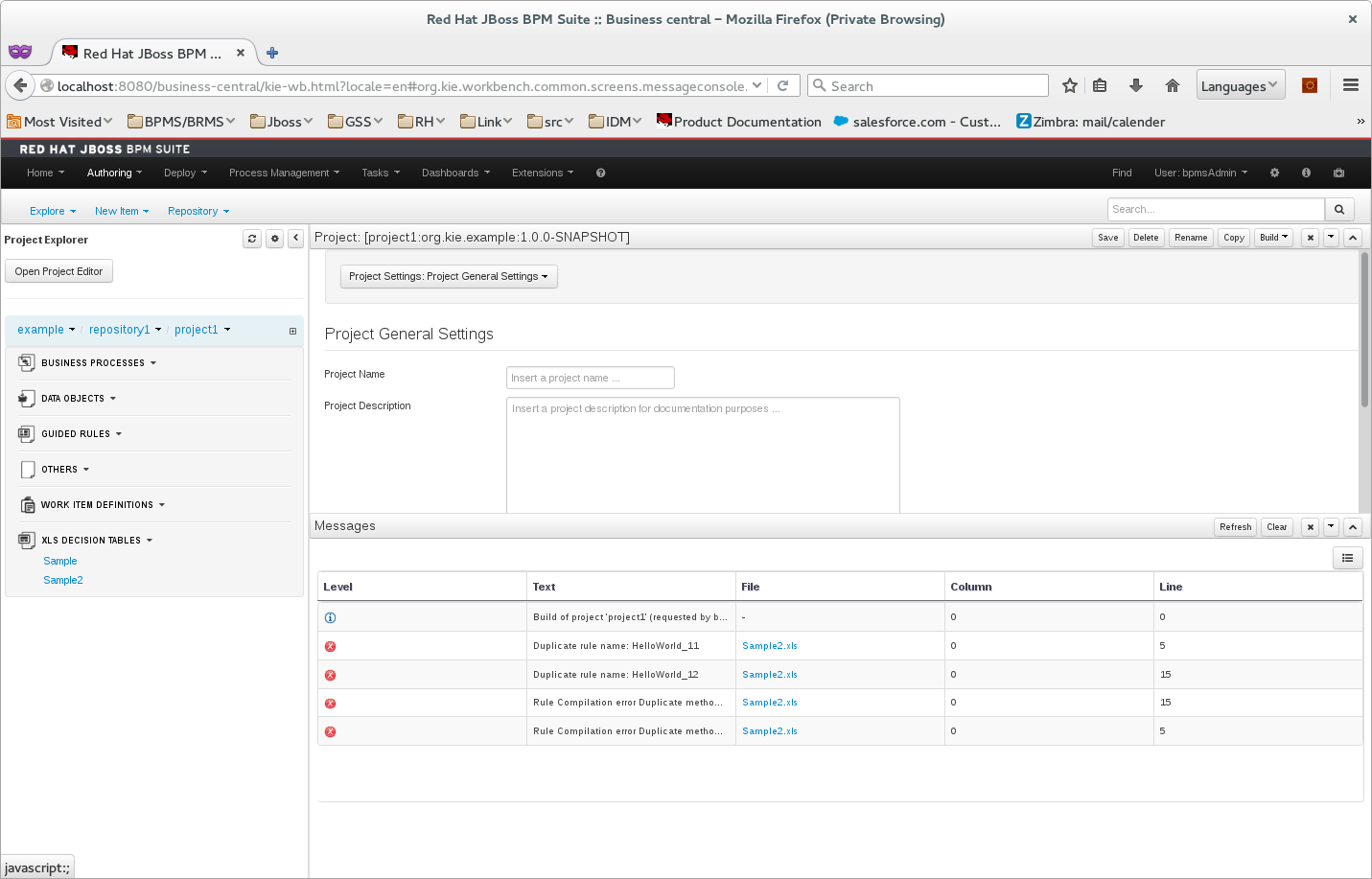Open the Sample2 decision table link
This screenshot has height=879, width=1372.
point(63,581)
